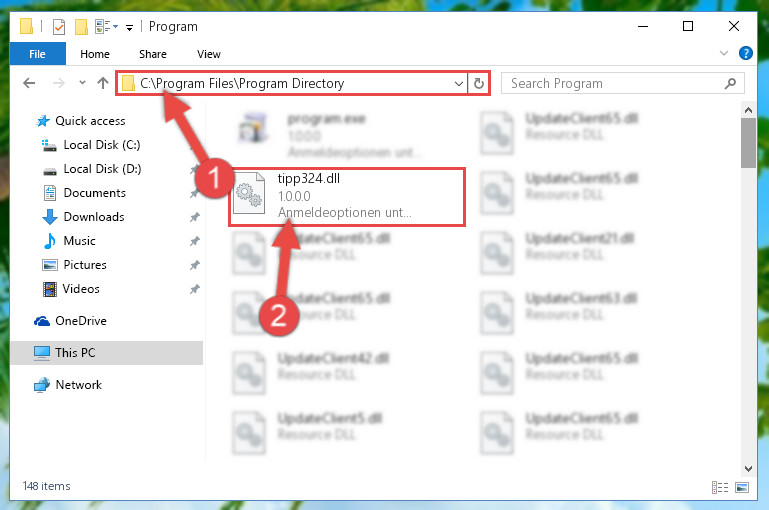This screenshot has width=769, height=510.
Task: Open the Recent locations dropdown arrow
Action: (x=82, y=83)
